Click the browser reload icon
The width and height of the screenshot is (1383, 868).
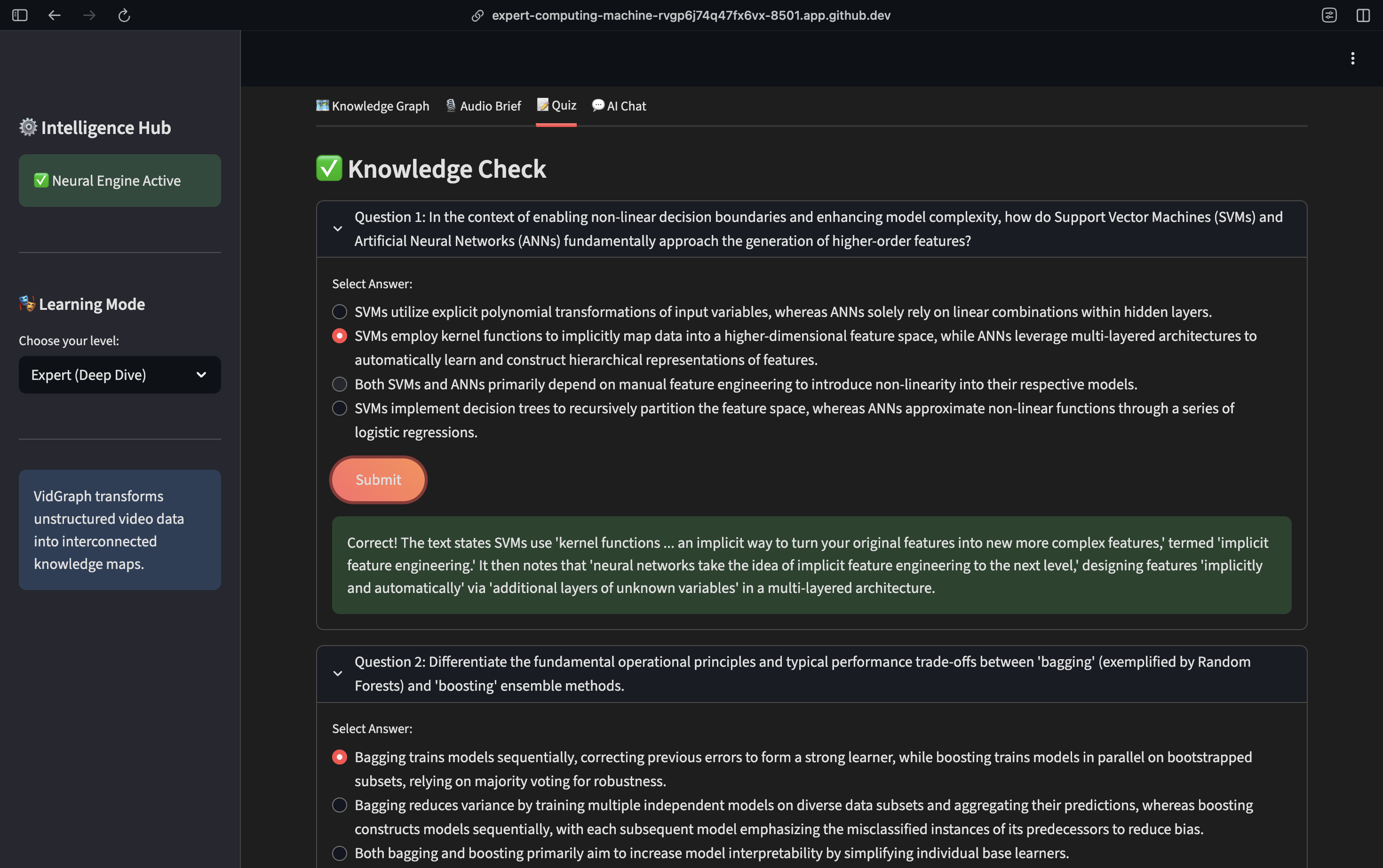click(x=124, y=16)
